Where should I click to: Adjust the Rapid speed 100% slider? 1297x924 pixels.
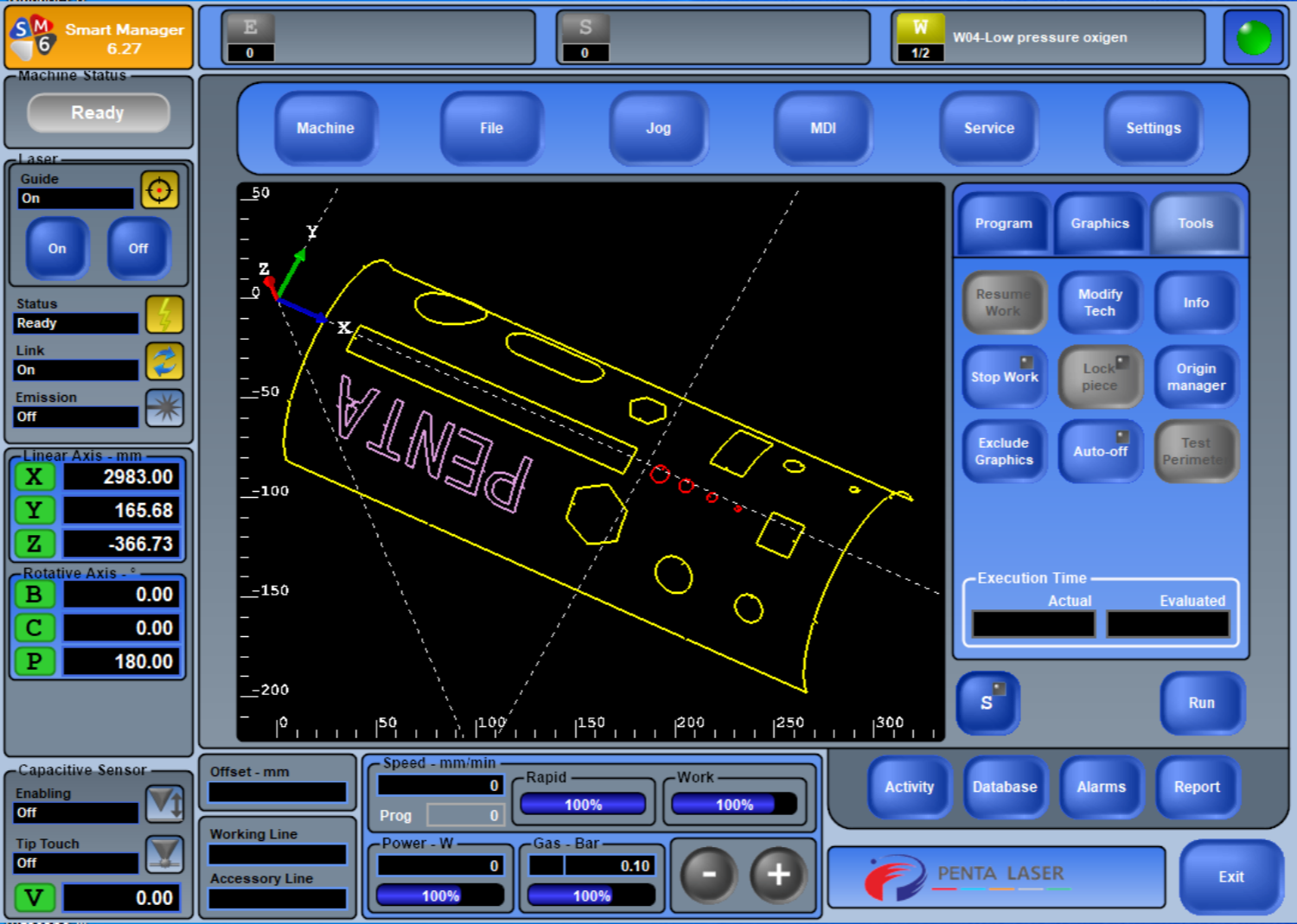[583, 805]
